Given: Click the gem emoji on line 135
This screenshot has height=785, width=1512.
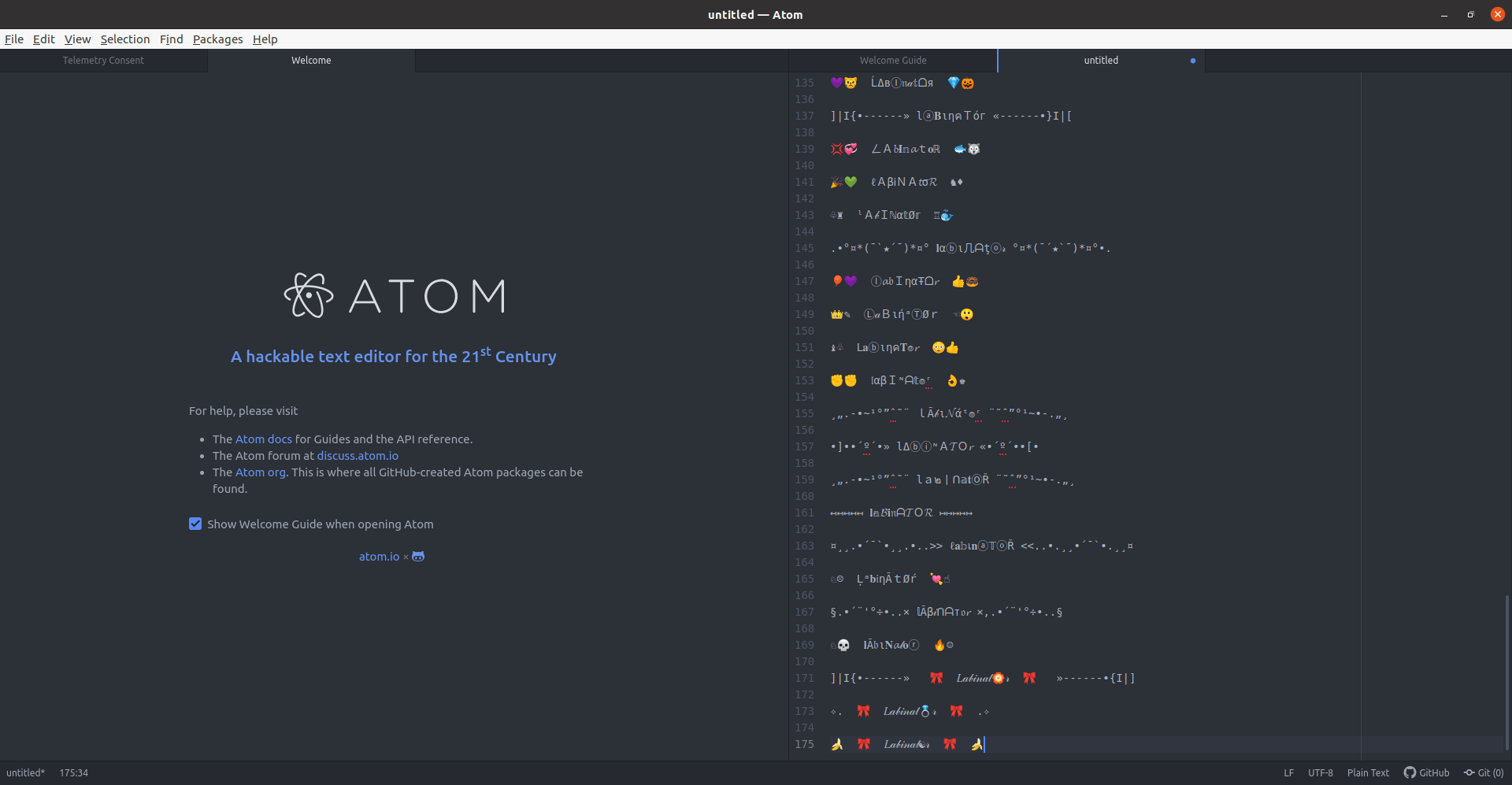Looking at the screenshot, I should tap(954, 83).
